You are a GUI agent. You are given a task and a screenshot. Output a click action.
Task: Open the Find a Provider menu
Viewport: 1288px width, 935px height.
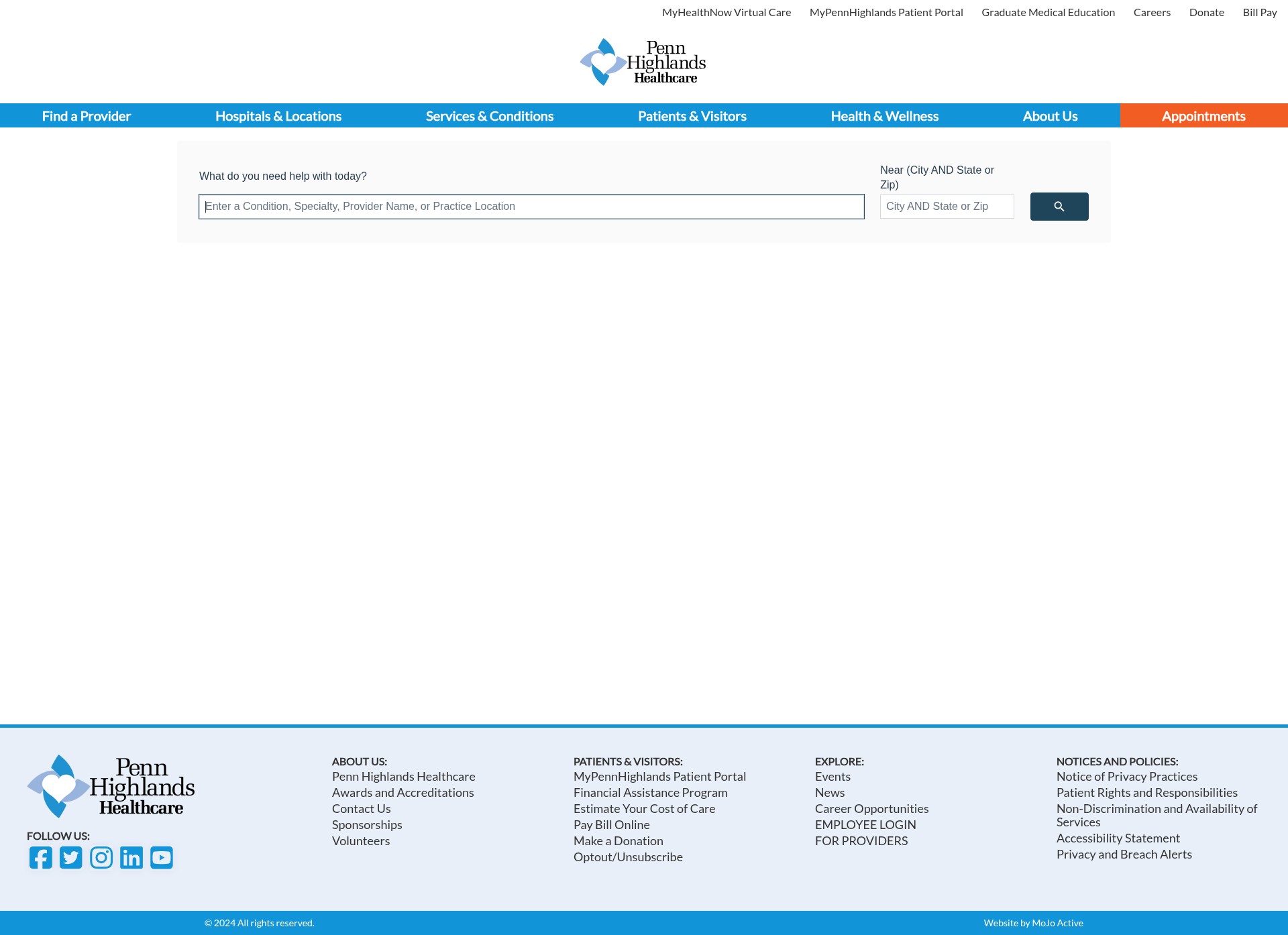[87, 116]
